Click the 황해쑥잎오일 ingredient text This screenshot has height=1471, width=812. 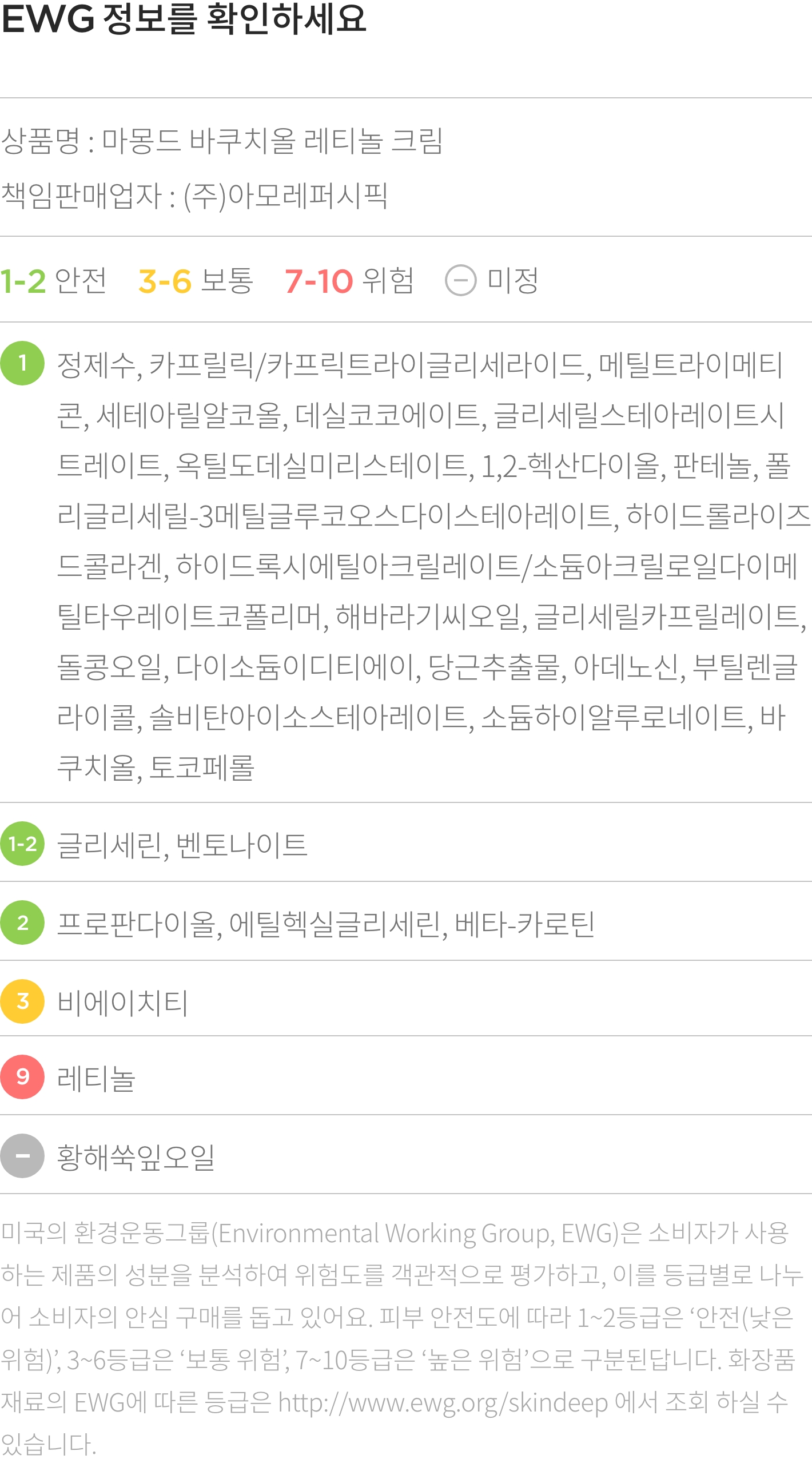tap(136, 1157)
